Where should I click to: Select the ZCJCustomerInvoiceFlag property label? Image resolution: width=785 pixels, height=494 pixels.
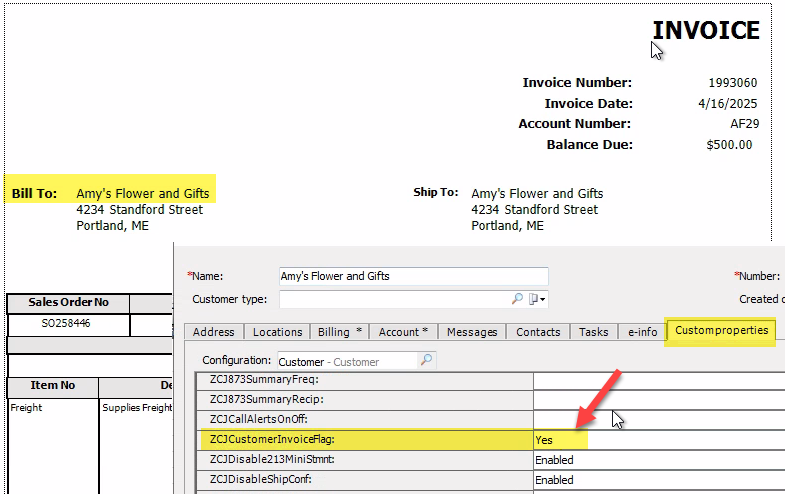[x=272, y=439]
